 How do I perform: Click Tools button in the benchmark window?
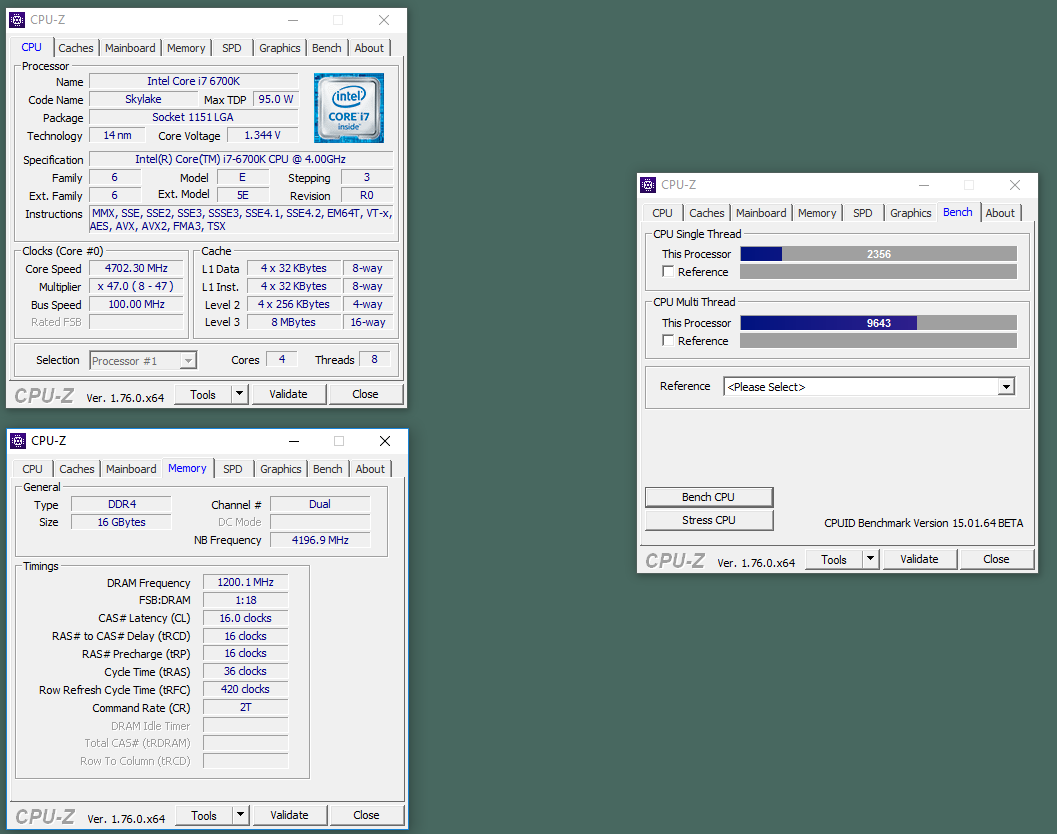pos(834,560)
